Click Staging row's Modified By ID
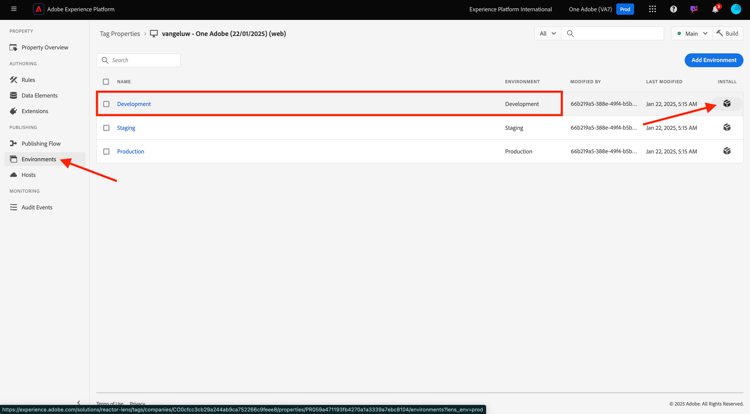Viewport: 750px width, 414px height. point(604,128)
